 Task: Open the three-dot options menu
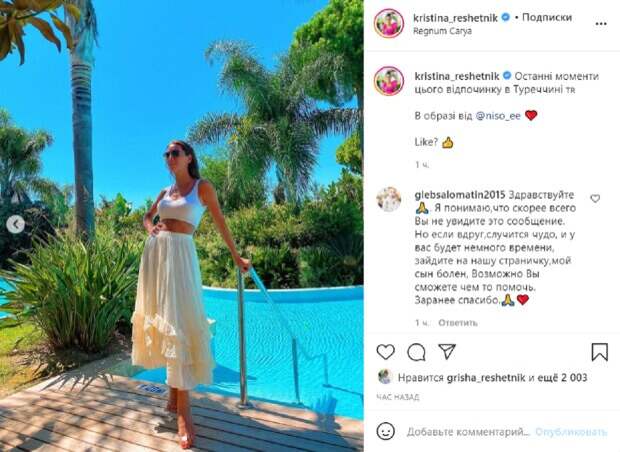601,24
